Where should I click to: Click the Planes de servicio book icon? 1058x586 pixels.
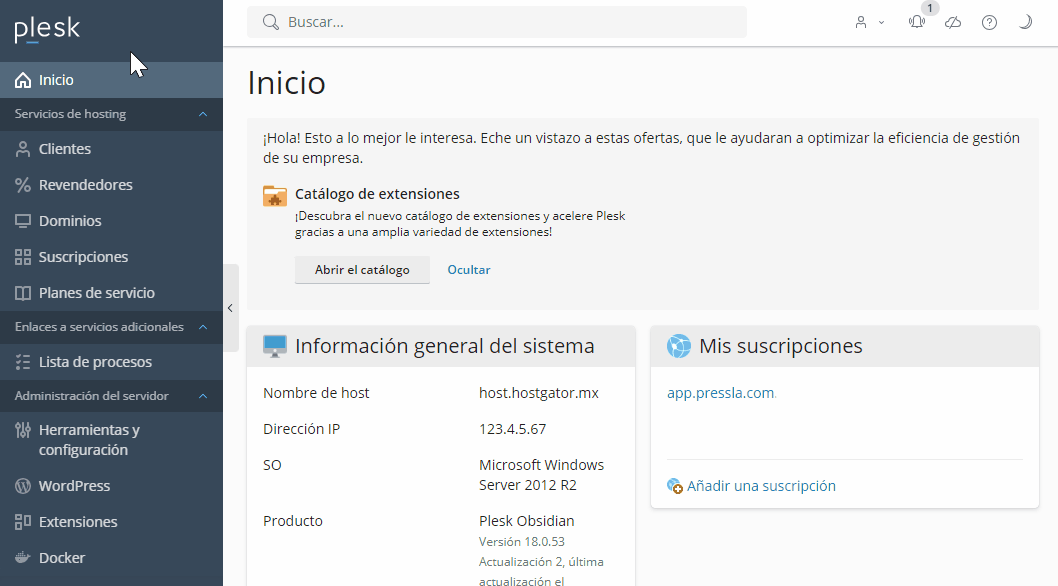pos(23,293)
